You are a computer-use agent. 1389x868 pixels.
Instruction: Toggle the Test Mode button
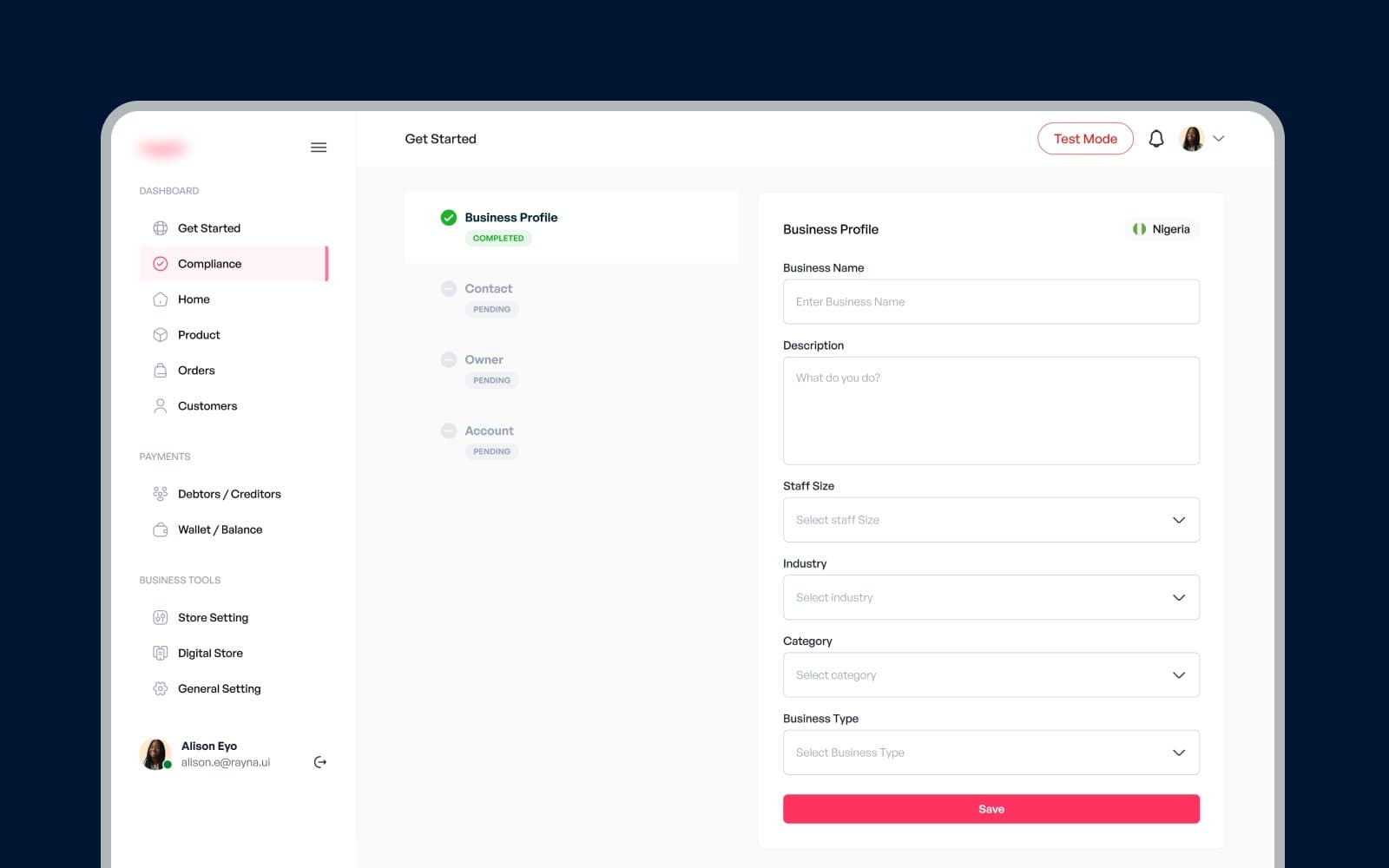coord(1084,139)
